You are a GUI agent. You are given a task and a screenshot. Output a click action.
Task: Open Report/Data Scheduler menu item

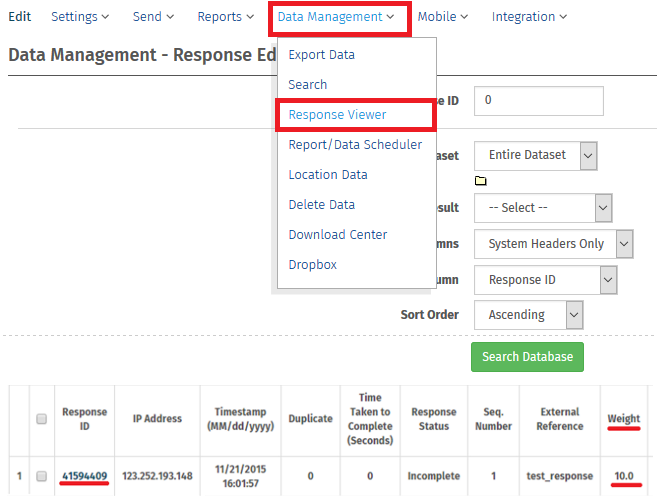[x=354, y=144]
